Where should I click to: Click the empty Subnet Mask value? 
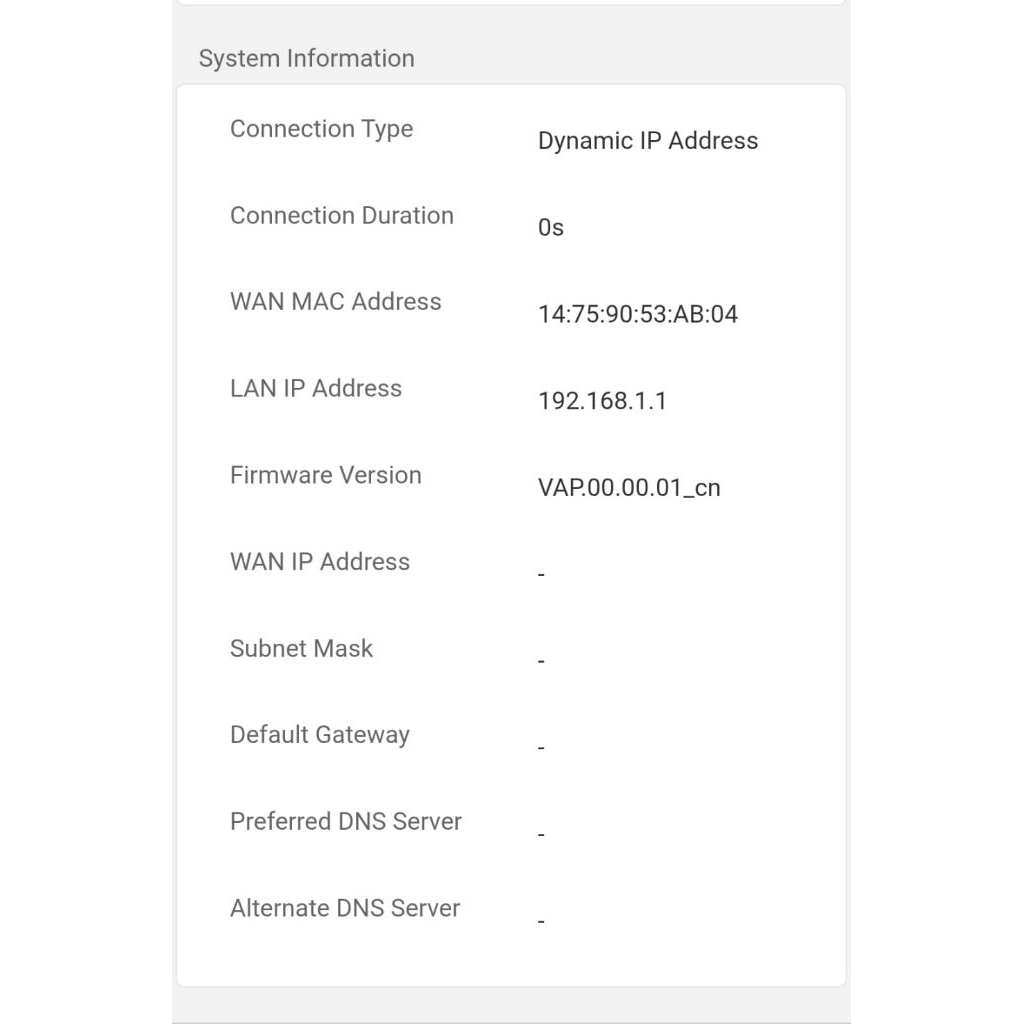tap(541, 662)
